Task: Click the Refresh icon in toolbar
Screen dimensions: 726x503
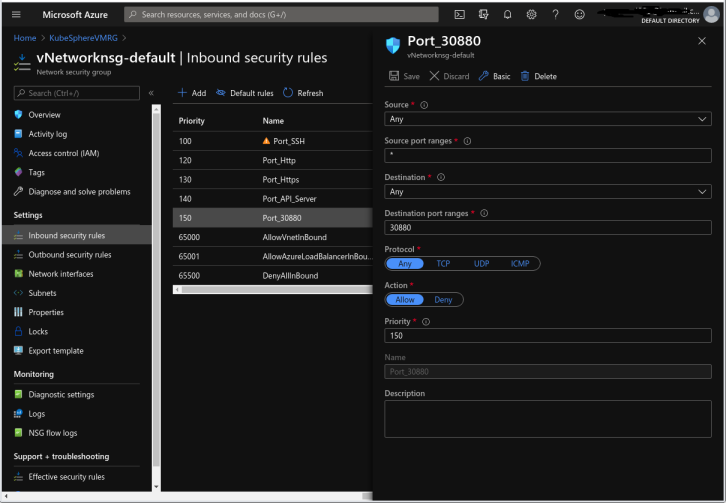Action: [288, 93]
